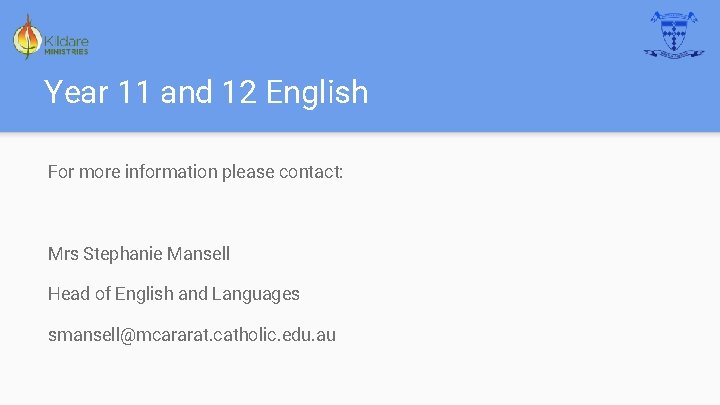Click the number "11" in the title
720x405 pixels.
(135, 92)
